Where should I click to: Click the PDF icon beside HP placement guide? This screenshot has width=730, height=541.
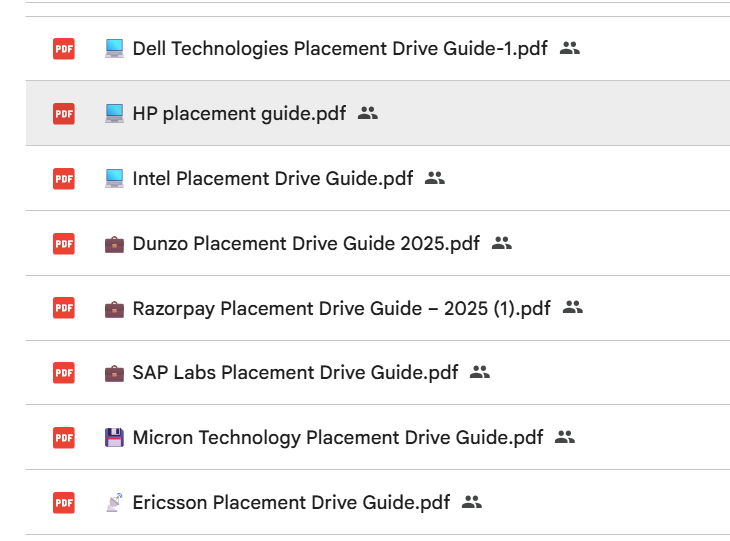click(64, 113)
